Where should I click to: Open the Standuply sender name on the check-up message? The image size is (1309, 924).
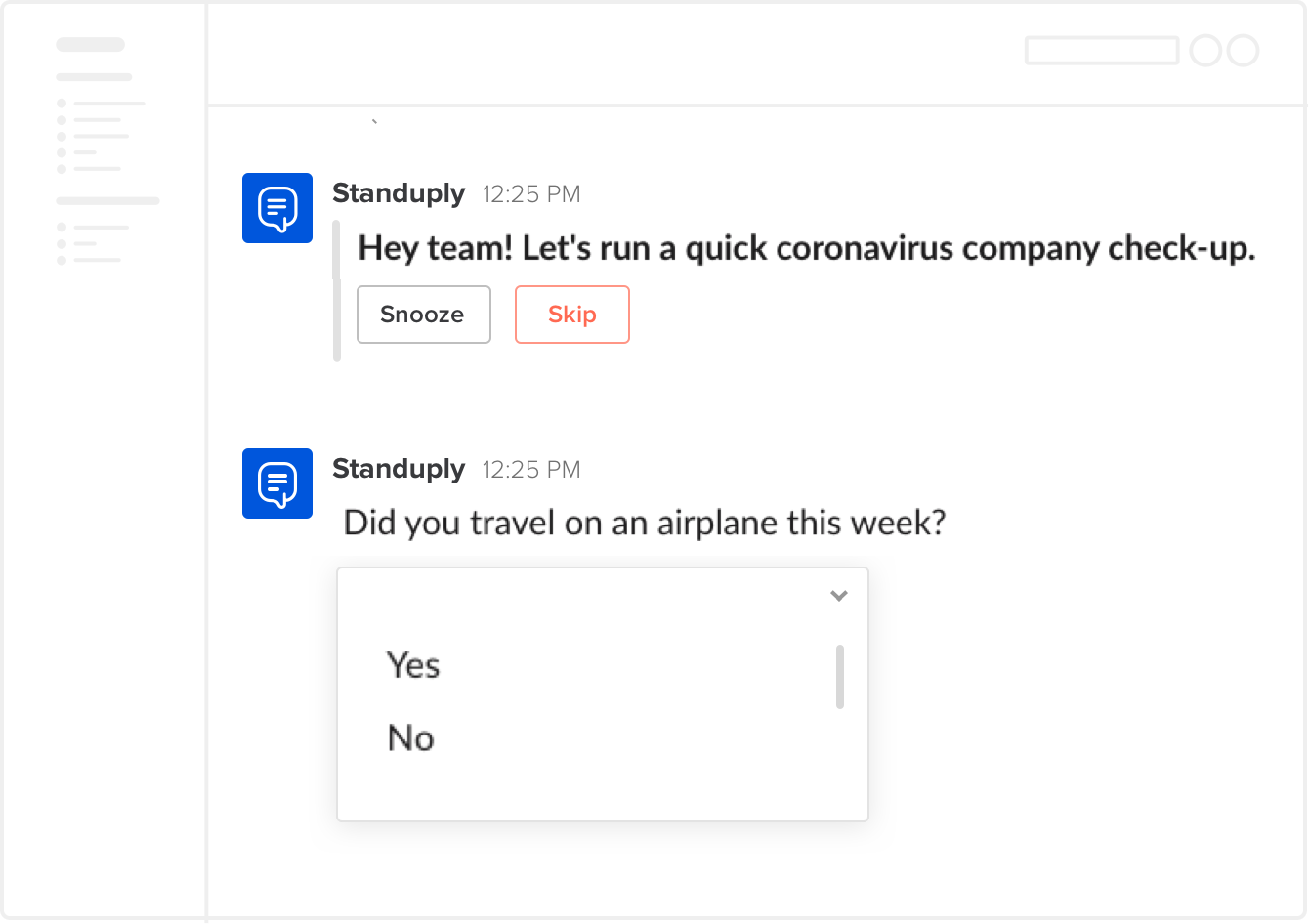[x=399, y=193]
